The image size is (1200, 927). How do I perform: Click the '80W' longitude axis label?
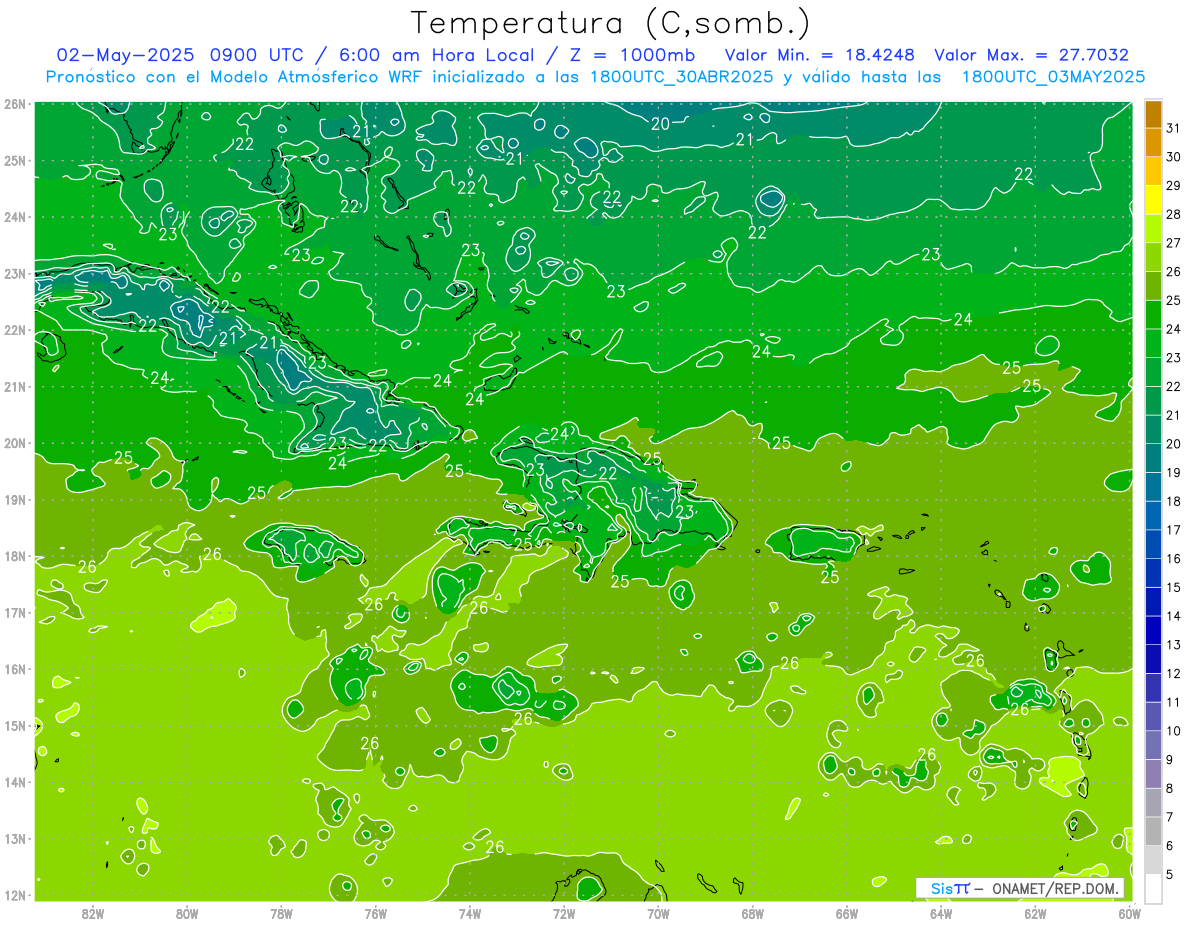[187, 913]
